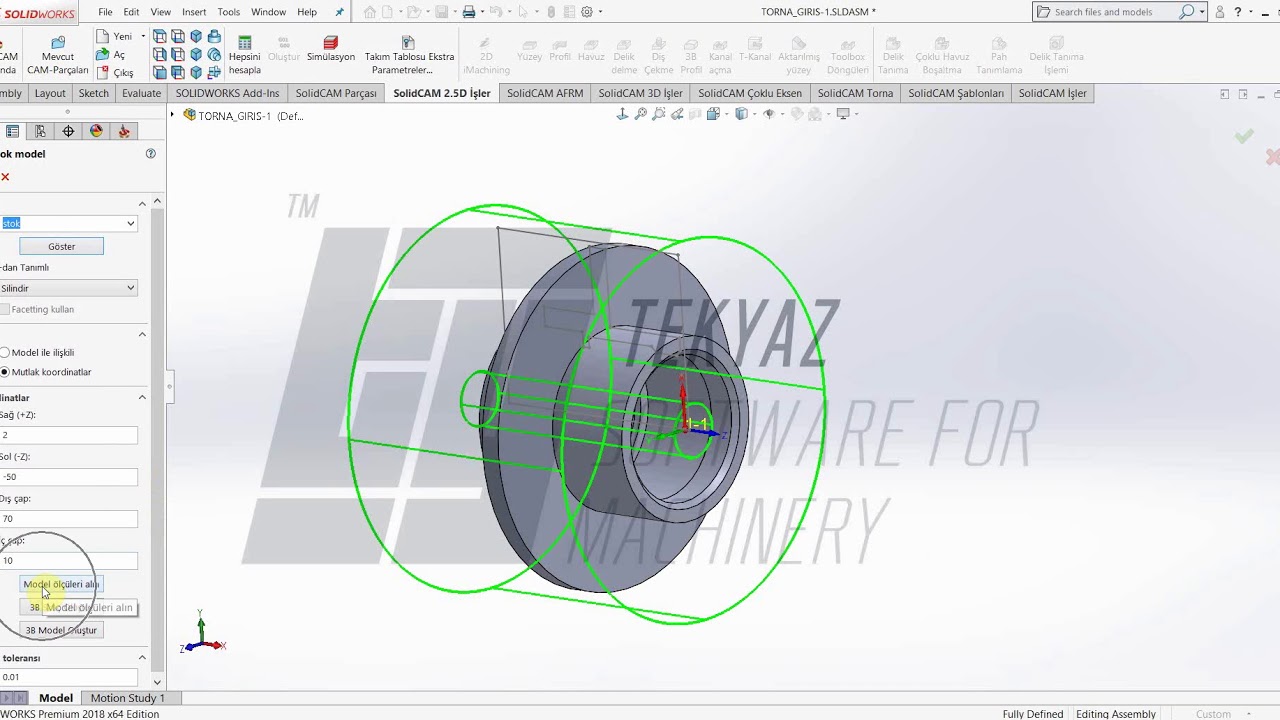Click the print icon in the top toolbar
The width and height of the screenshot is (1280, 720).
tap(468, 12)
